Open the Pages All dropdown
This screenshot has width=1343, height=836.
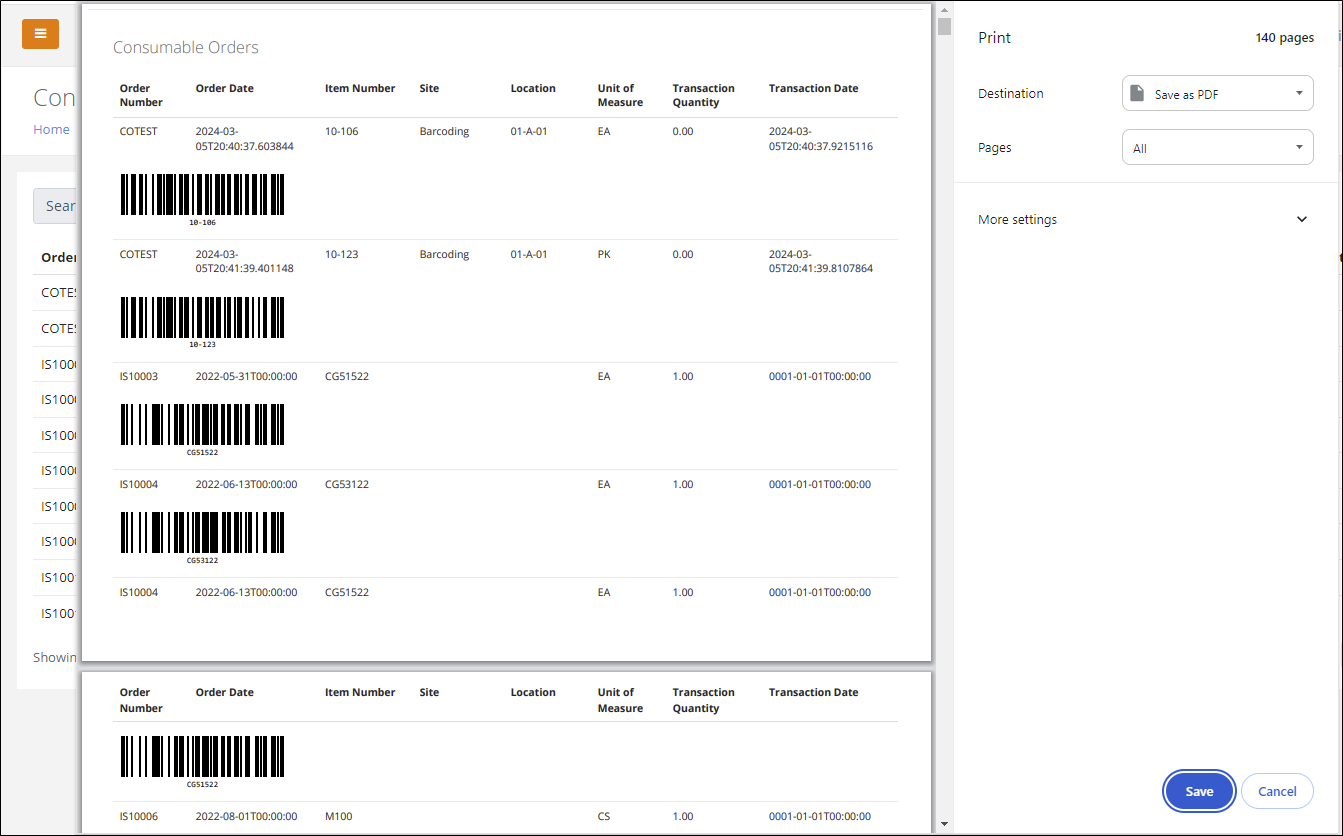tap(1218, 148)
